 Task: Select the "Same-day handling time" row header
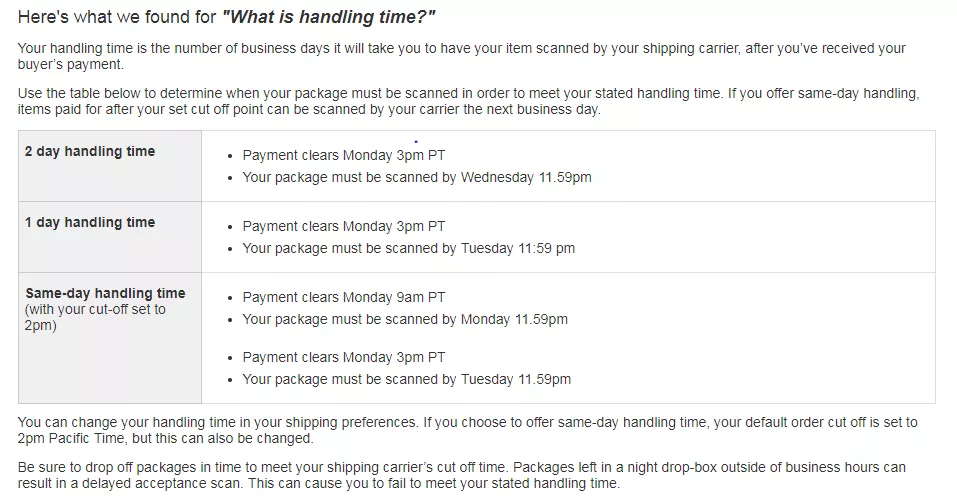pos(105,293)
